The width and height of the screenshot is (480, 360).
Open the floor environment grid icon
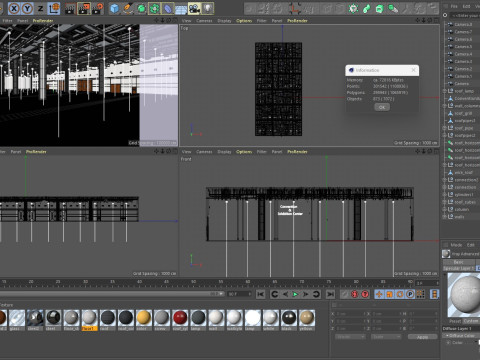(181, 8)
